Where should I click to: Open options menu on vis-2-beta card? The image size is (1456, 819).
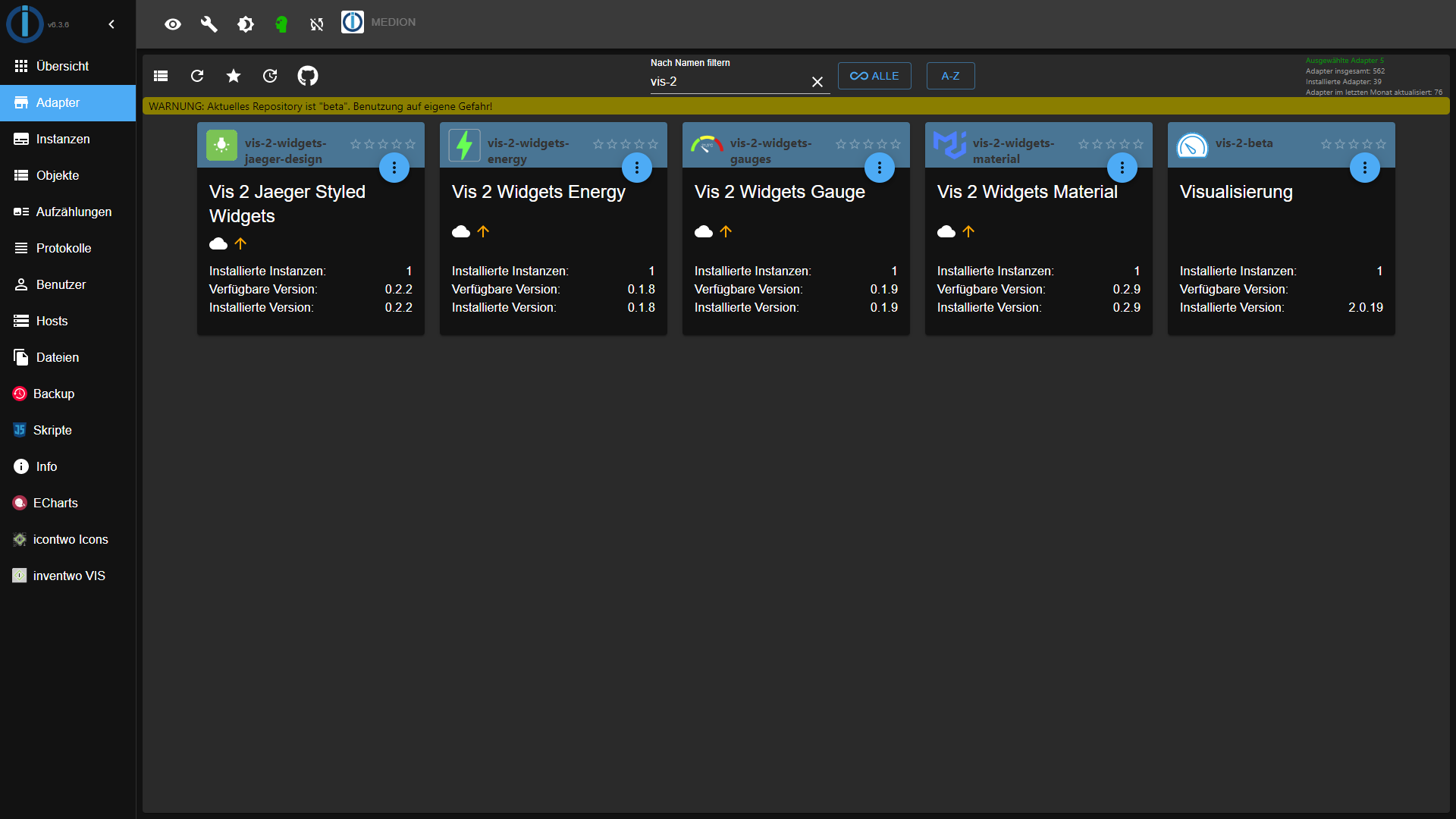coord(1364,168)
